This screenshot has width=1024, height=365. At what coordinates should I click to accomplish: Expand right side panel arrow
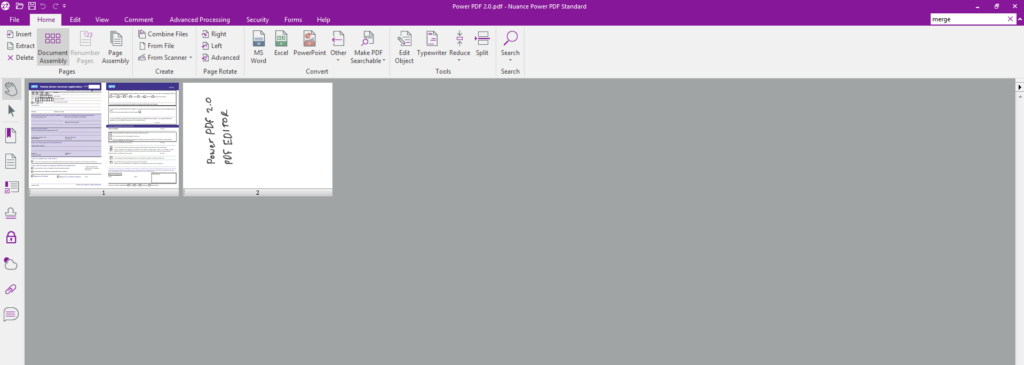(x=1019, y=87)
